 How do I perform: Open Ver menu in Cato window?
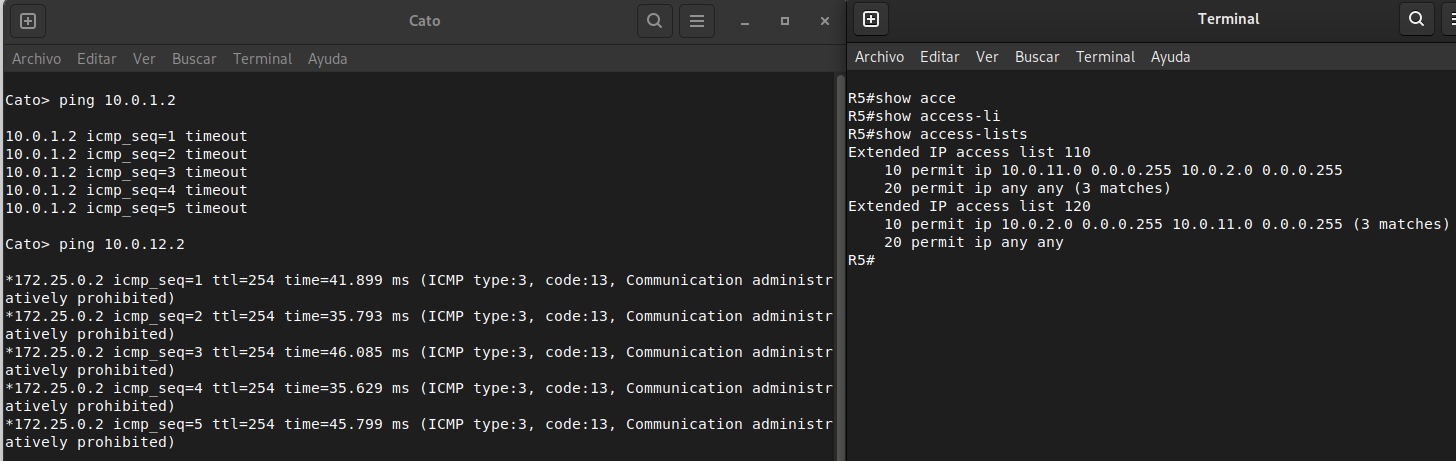click(x=144, y=59)
